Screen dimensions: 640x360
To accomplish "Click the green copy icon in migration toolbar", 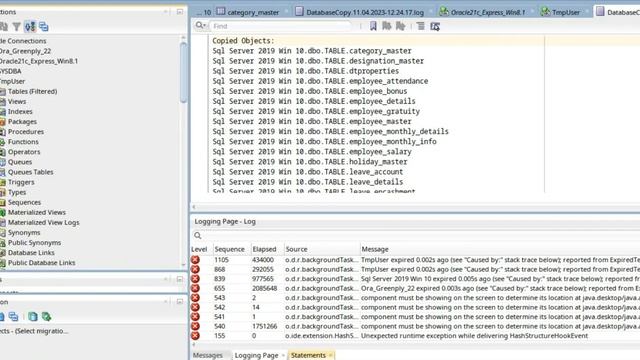I will point(46,317).
